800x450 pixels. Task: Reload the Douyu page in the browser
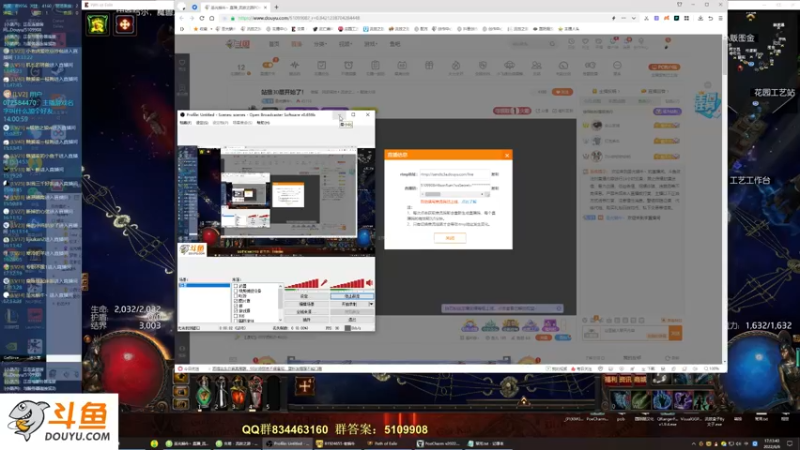pos(202,18)
